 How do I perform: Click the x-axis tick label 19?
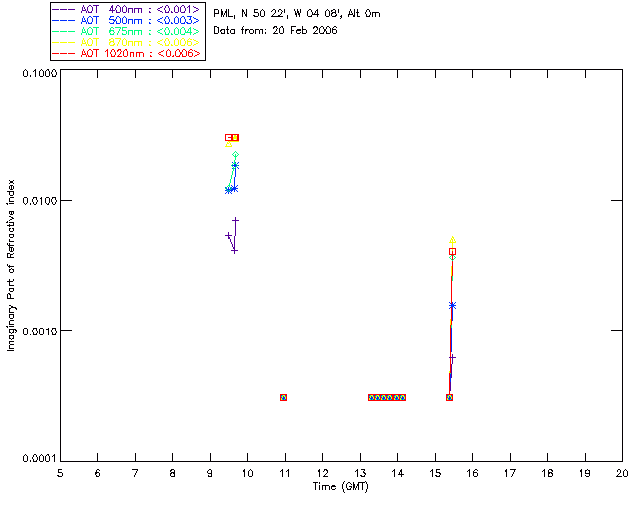click(585, 473)
